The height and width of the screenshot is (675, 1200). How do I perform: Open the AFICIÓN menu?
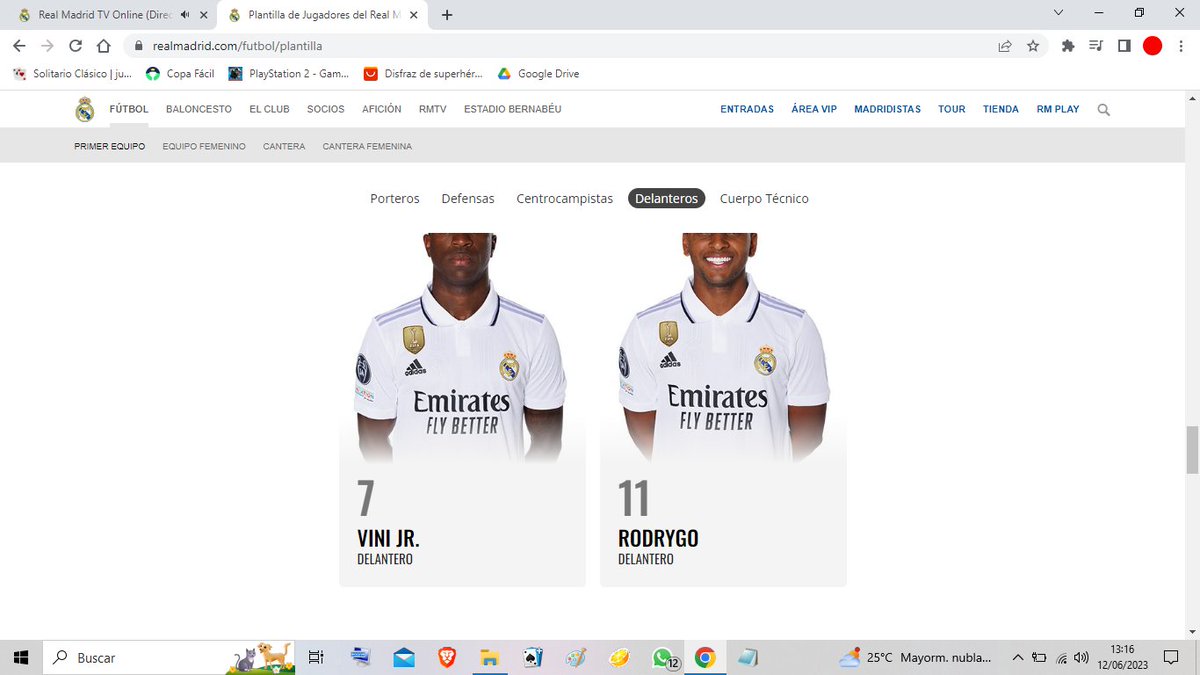coord(382,109)
